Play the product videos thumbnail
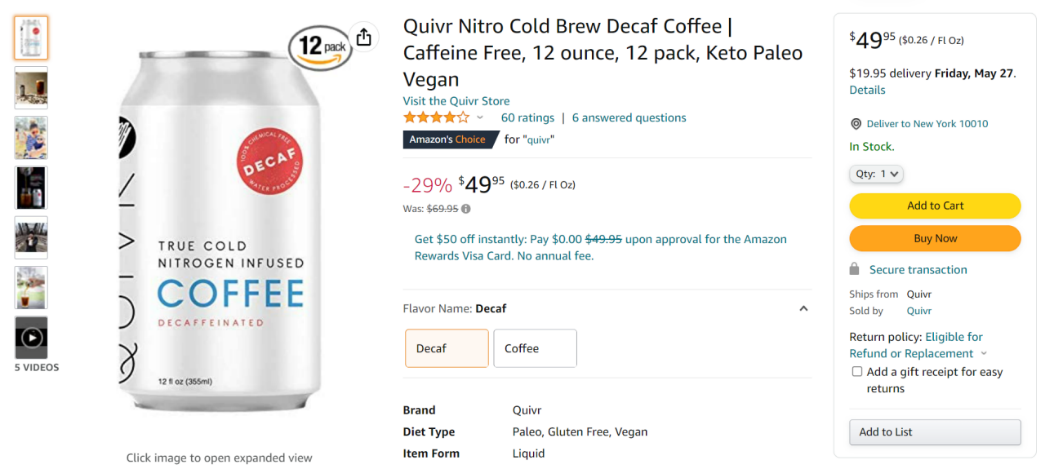The image size is (1045, 469). [31, 338]
